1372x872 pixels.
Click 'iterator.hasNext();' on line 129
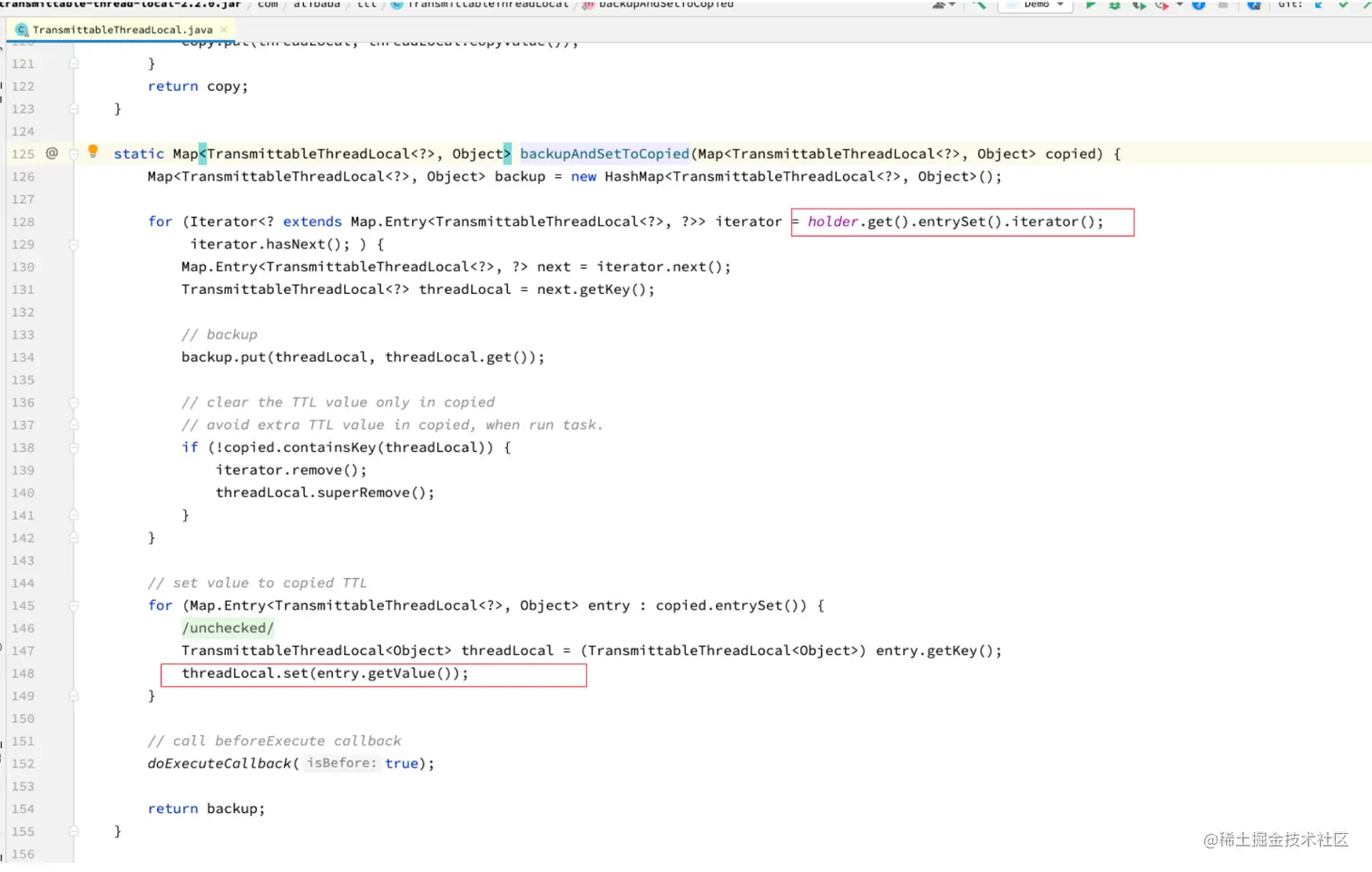(x=269, y=245)
